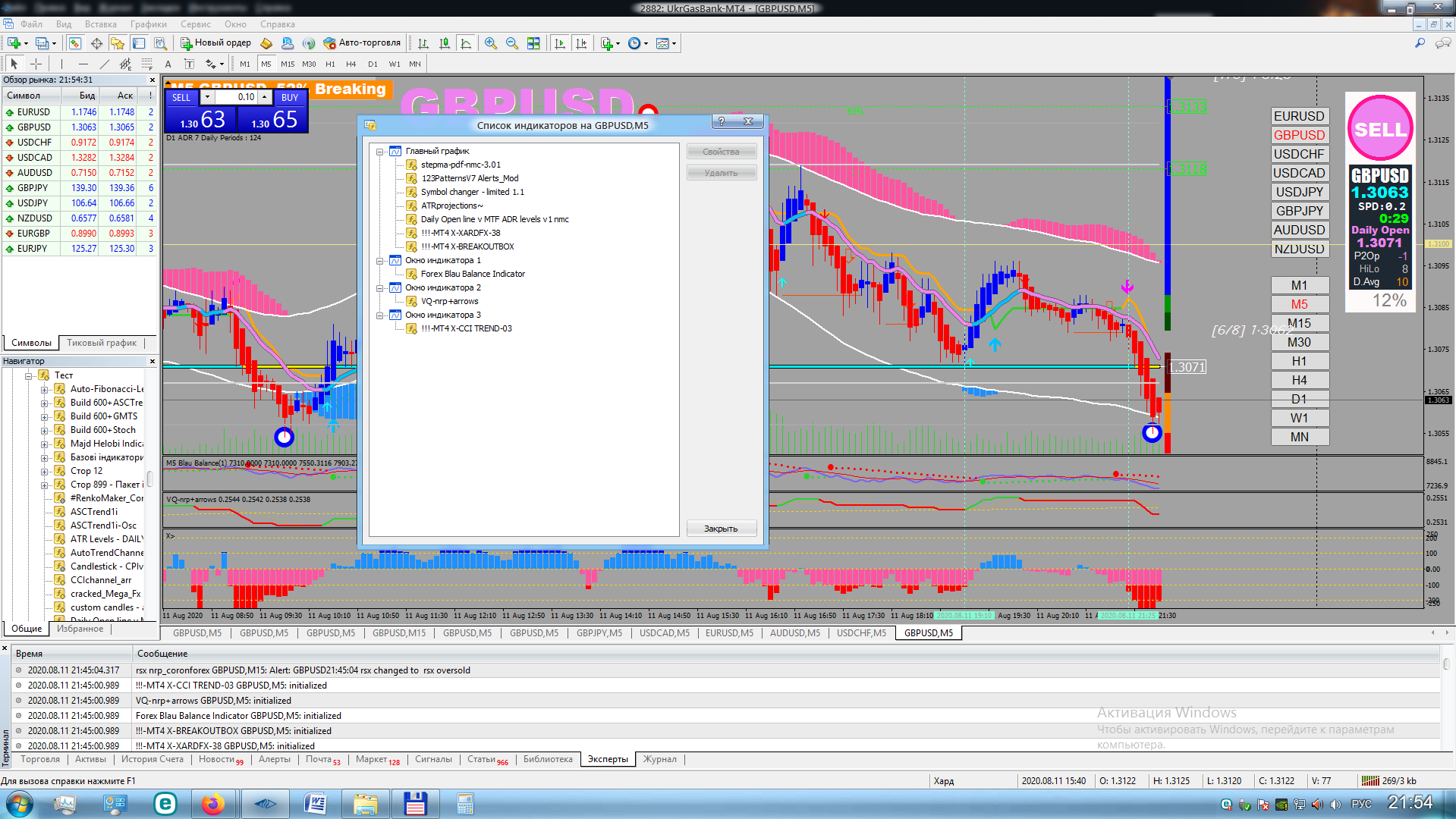The height and width of the screenshot is (819, 1456).
Task: Select the Forex Blau Balance Indicator entry
Action: [x=473, y=274]
